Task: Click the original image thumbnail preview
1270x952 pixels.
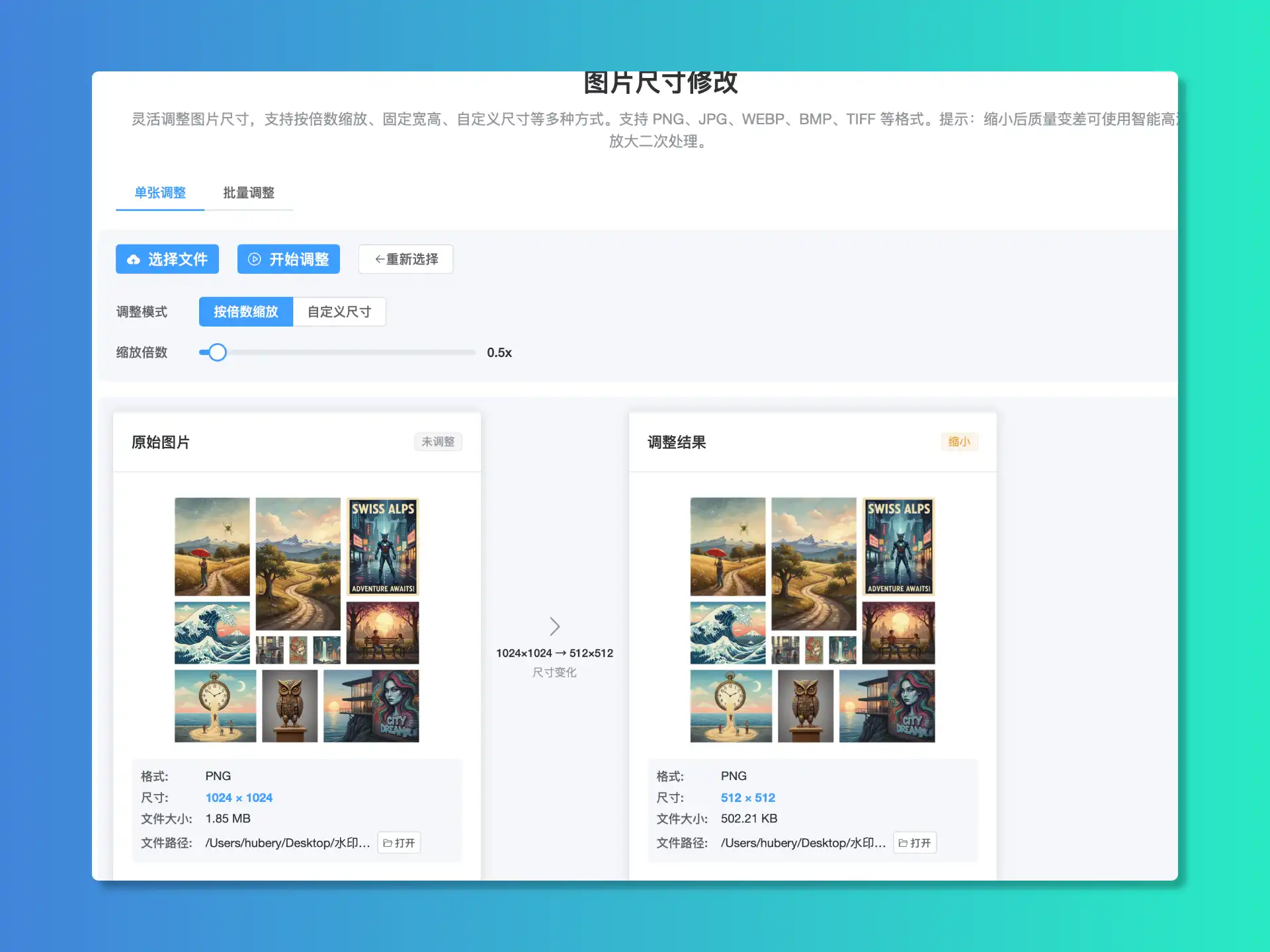Action: (x=296, y=619)
